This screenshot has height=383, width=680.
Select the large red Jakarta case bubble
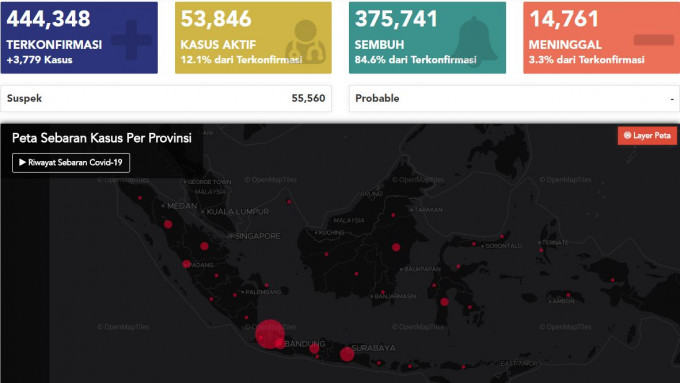click(x=270, y=334)
